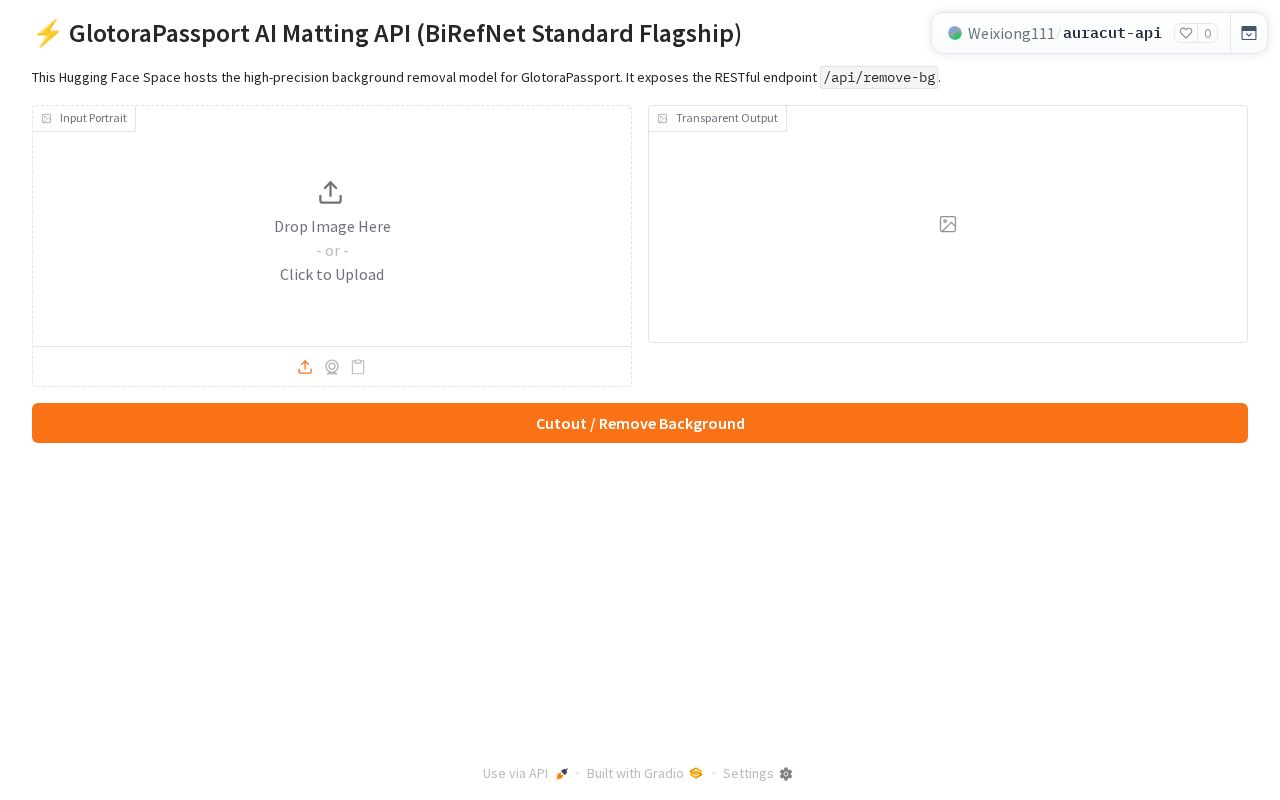Click the image placeholder icon in Transparent Output

click(x=948, y=224)
